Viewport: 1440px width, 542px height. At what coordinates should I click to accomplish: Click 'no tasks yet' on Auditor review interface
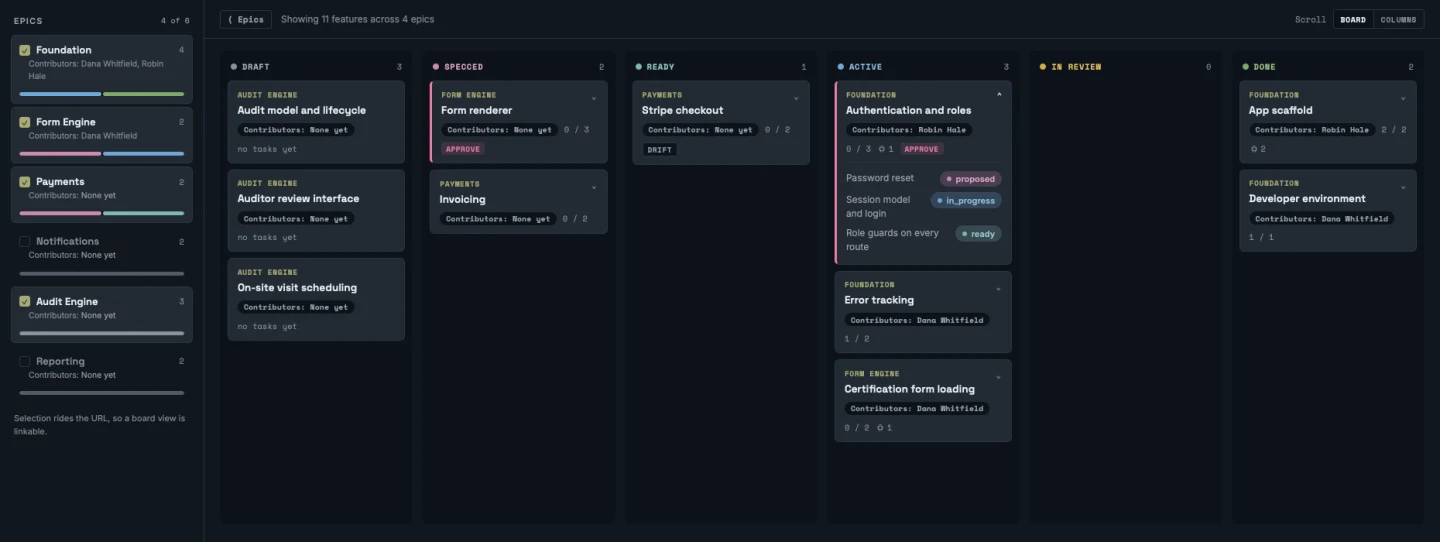coord(267,238)
